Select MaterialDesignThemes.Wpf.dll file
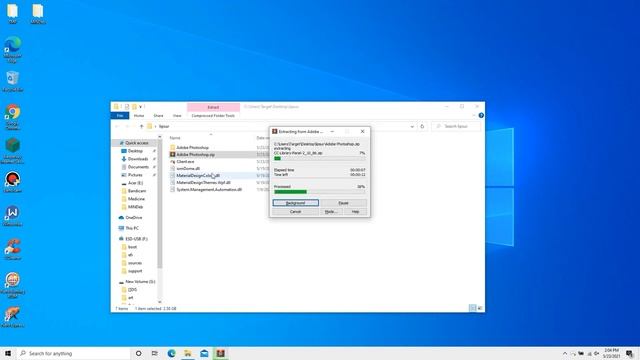This screenshot has width=640, height=360. 203,182
